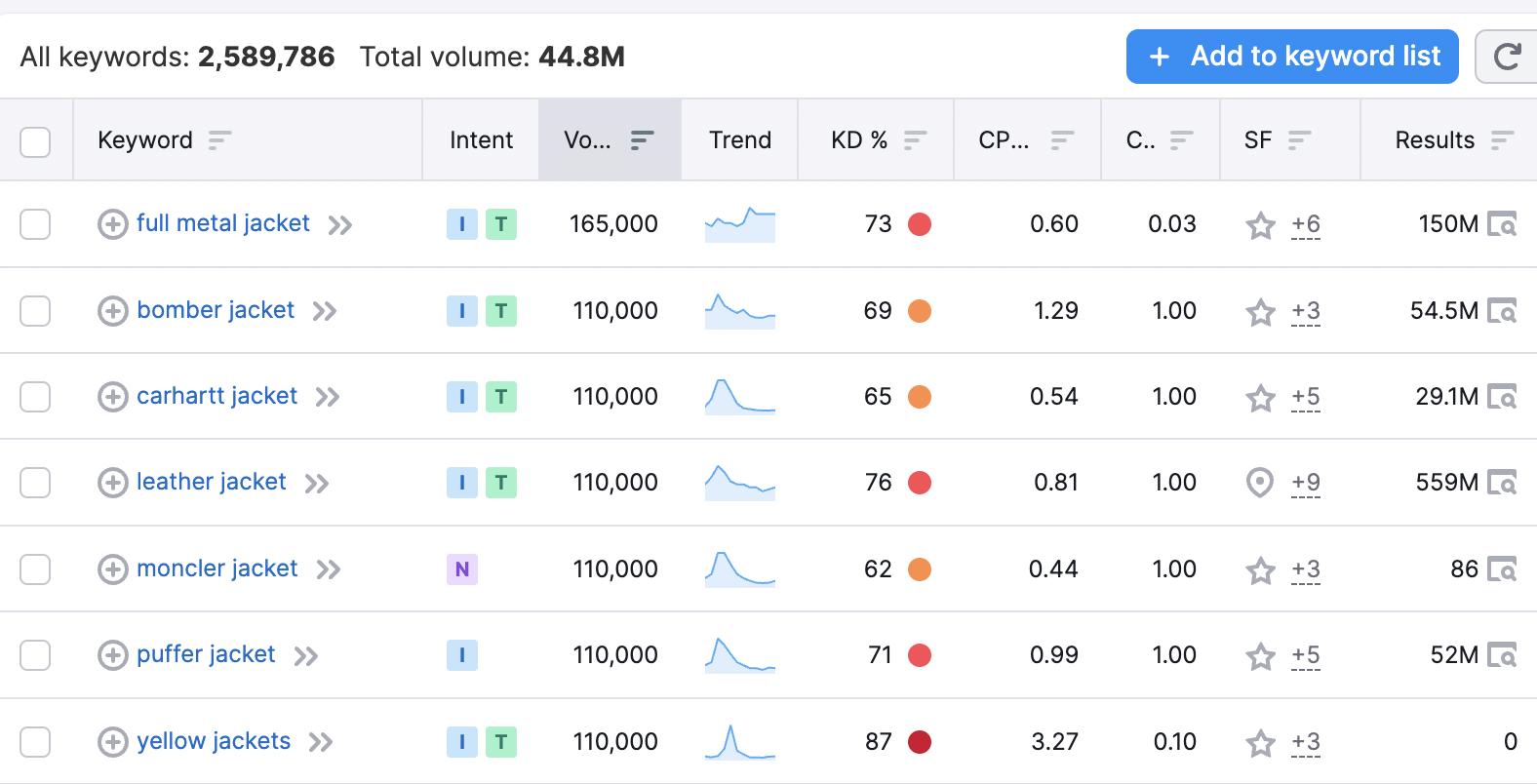The width and height of the screenshot is (1537, 784).
Task: Show +6 more SERP features for full metal jacket
Action: pyautogui.click(x=1306, y=225)
